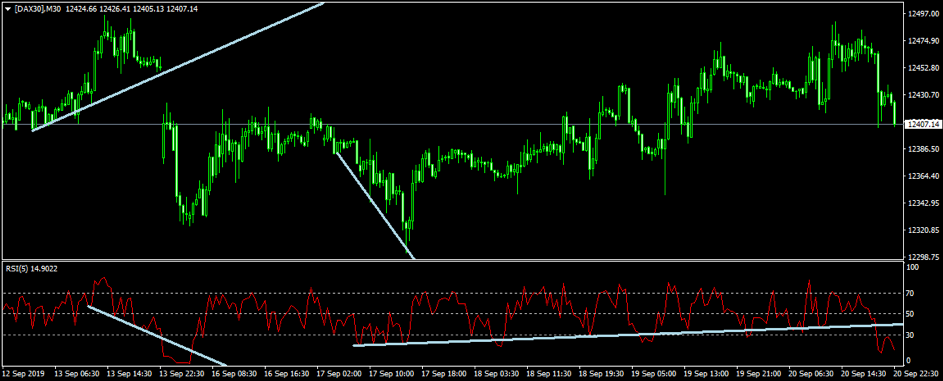The height and width of the screenshot is (381, 943).
Task: Select the rising trendline in the RSI window
Action: pos(628,335)
